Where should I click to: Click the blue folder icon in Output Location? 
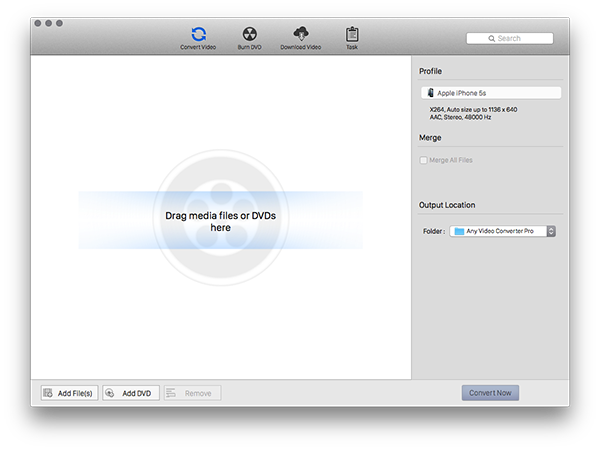[x=458, y=231]
